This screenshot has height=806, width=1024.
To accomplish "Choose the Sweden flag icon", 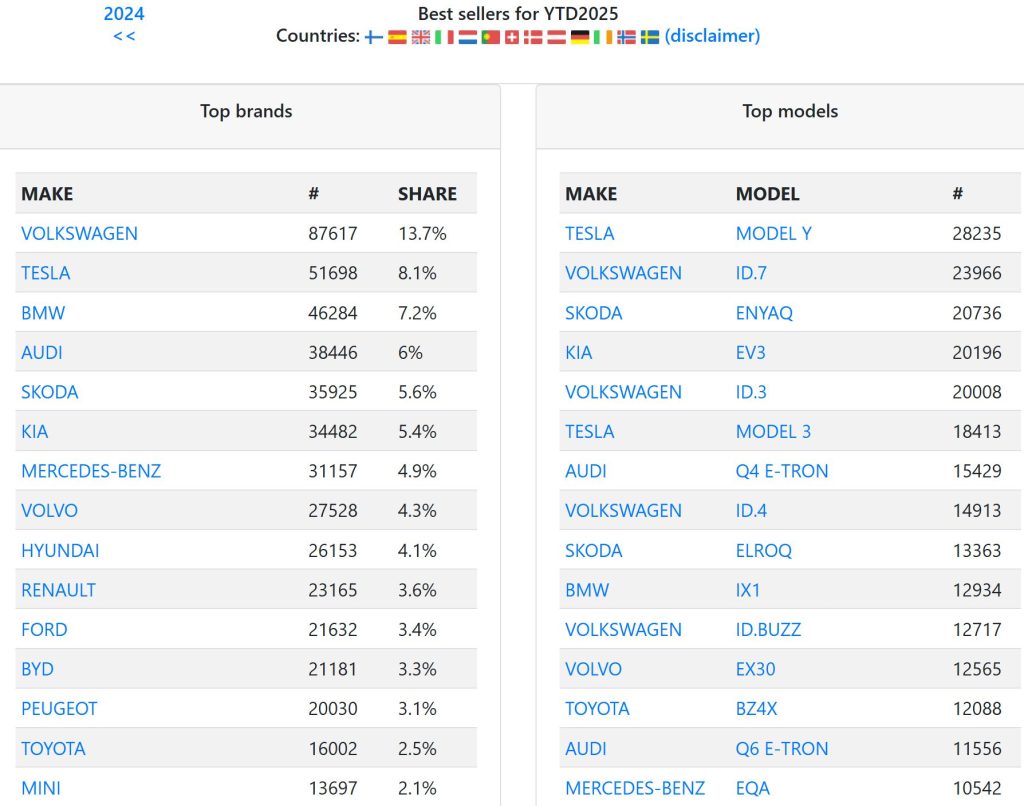I will coord(649,37).
